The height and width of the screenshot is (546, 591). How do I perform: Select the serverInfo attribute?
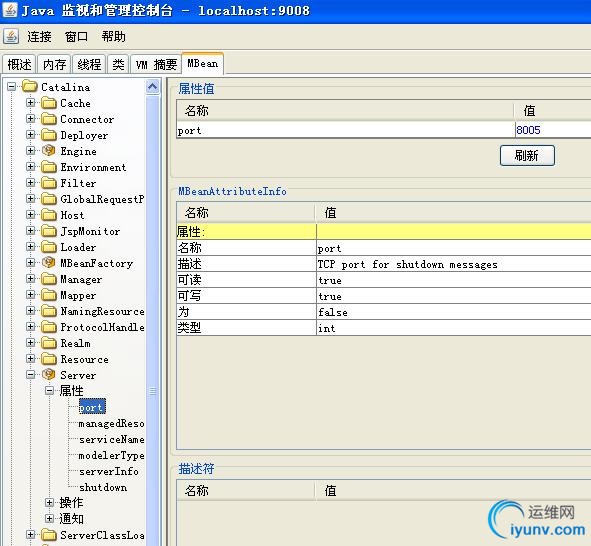click(109, 471)
